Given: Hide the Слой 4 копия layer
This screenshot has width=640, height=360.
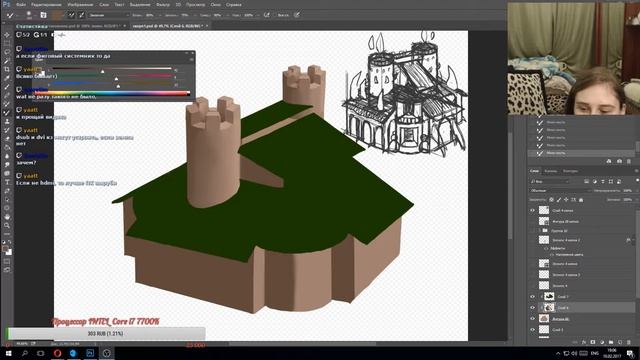Looking at the screenshot, I should 532,210.
